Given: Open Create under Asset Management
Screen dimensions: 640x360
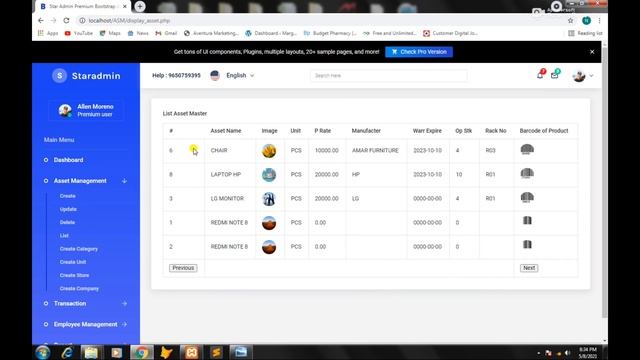Looking at the screenshot, I should click(68, 196).
